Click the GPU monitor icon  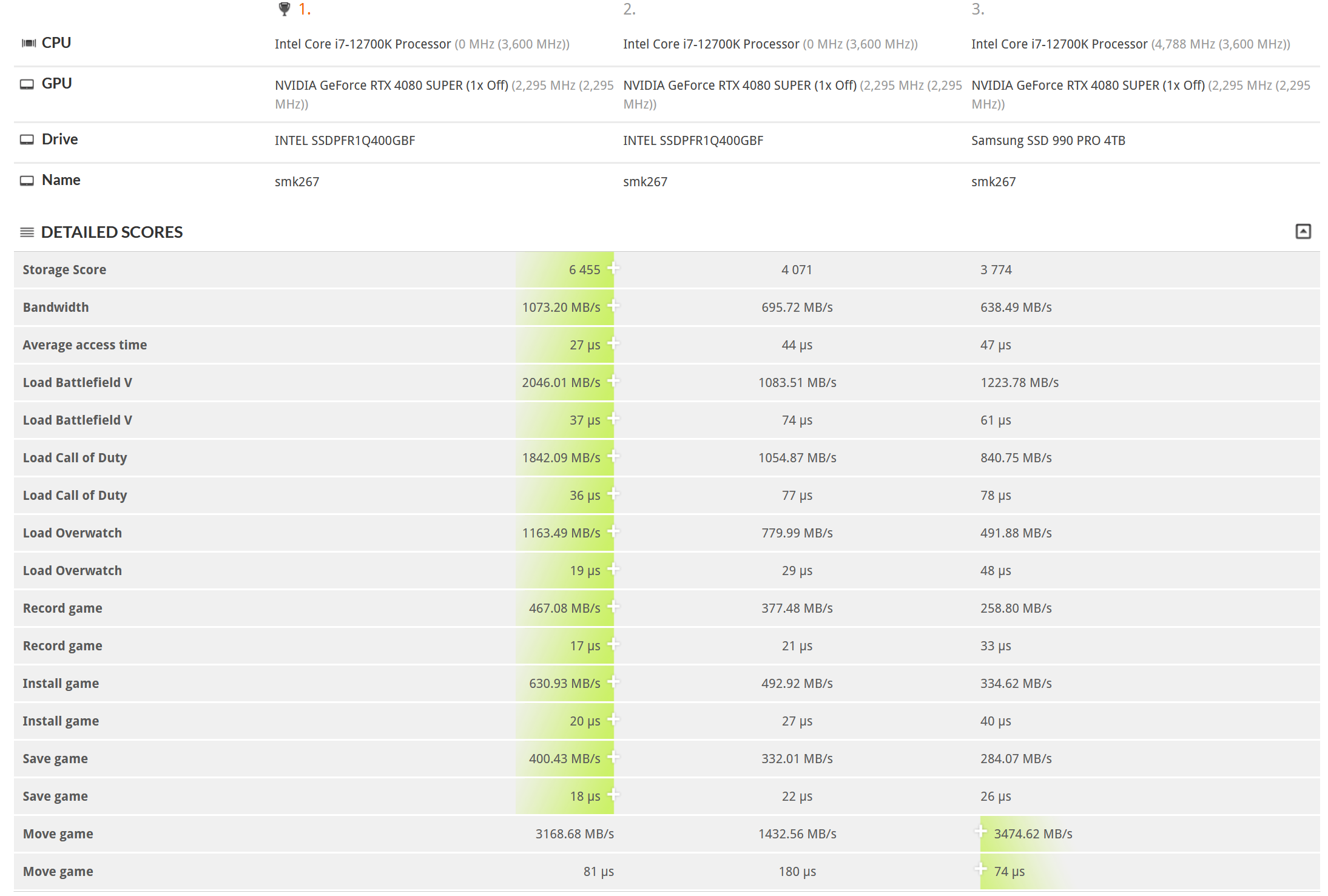[27, 84]
